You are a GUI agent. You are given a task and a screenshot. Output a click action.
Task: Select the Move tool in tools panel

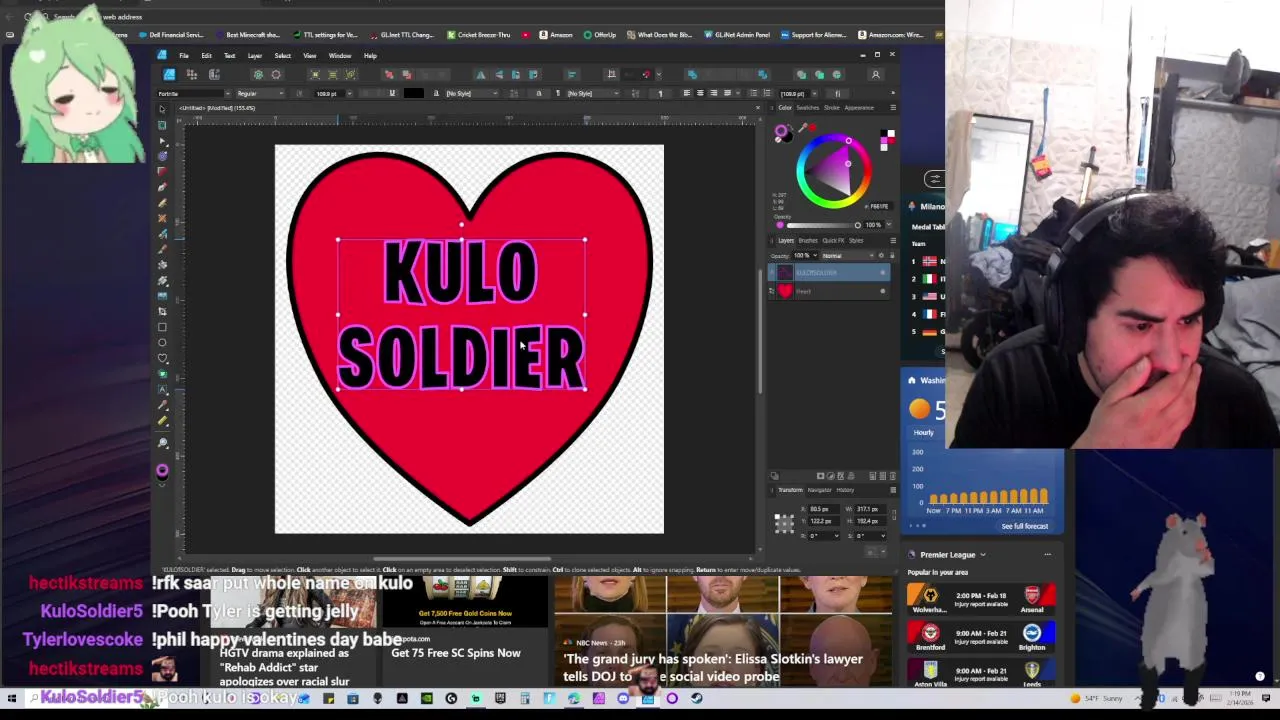click(162, 109)
